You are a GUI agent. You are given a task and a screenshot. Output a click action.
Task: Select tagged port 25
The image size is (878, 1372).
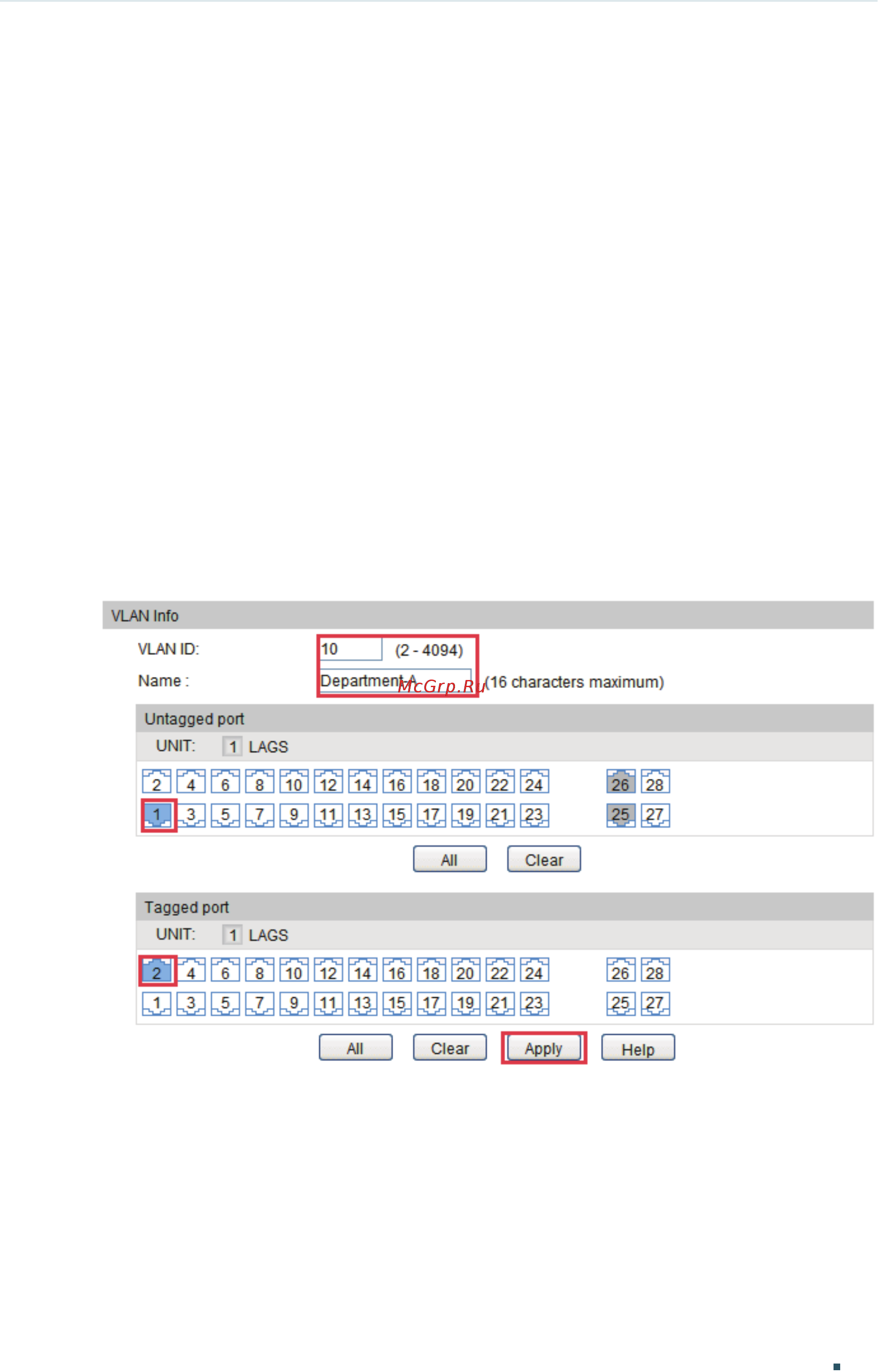[621, 1004]
